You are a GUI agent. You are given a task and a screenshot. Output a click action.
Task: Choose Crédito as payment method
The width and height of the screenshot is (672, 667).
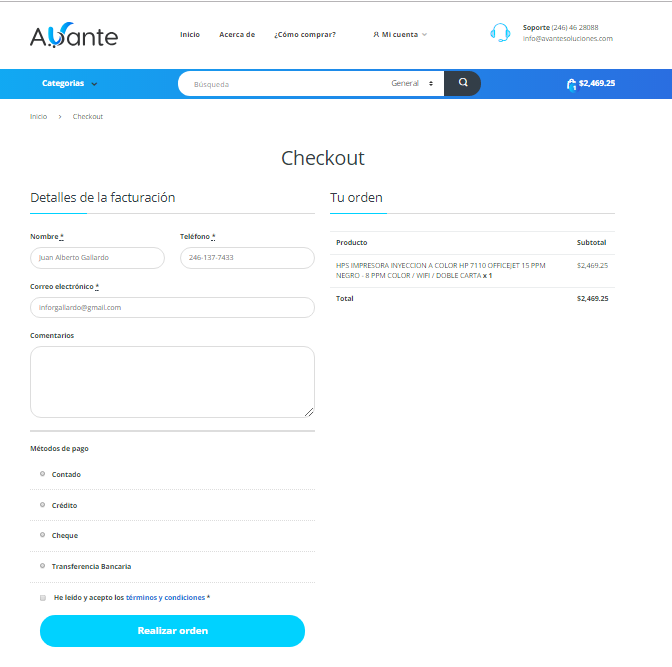coord(42,505)
